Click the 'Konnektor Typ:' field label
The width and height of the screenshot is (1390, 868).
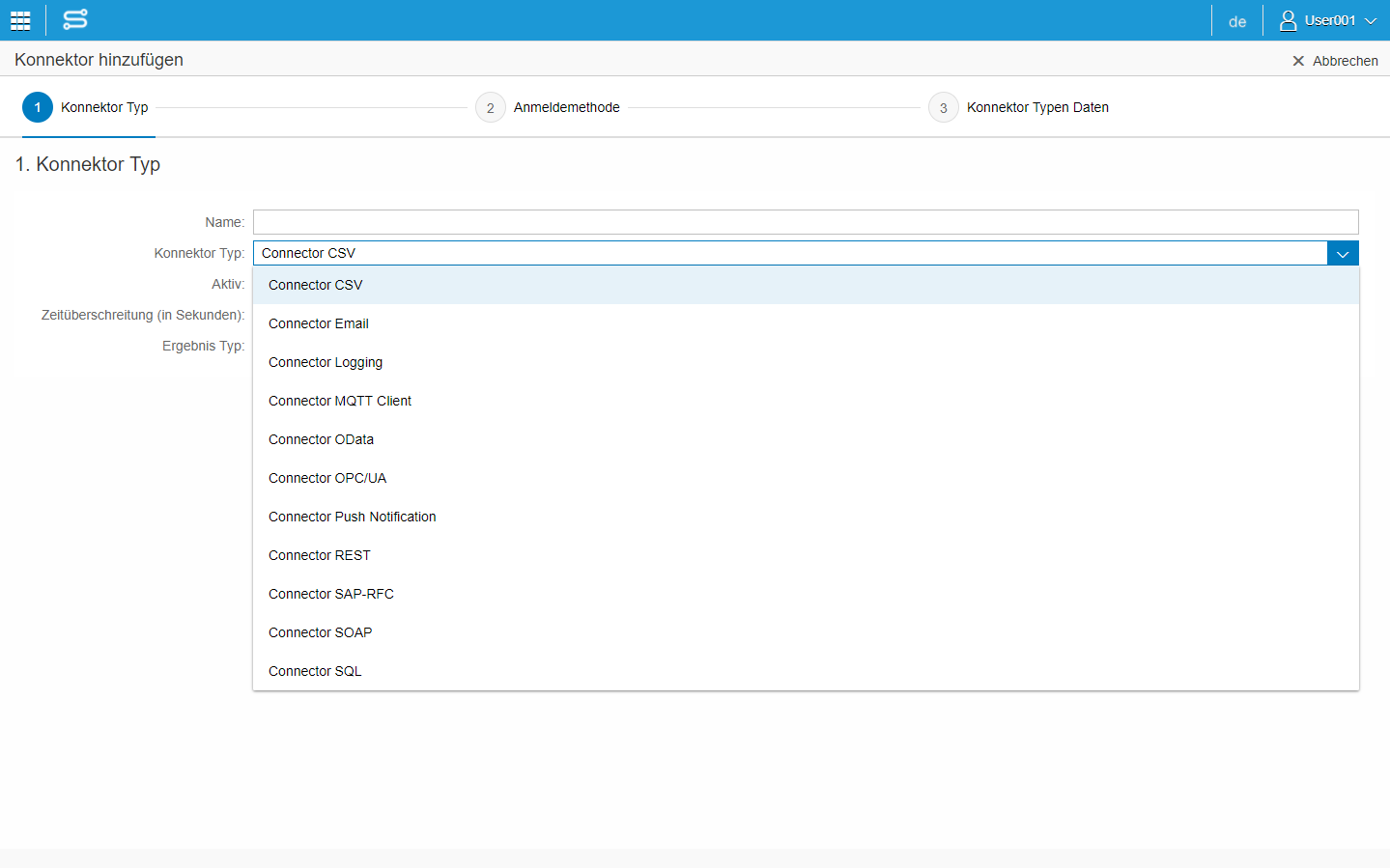pos(199,253)
